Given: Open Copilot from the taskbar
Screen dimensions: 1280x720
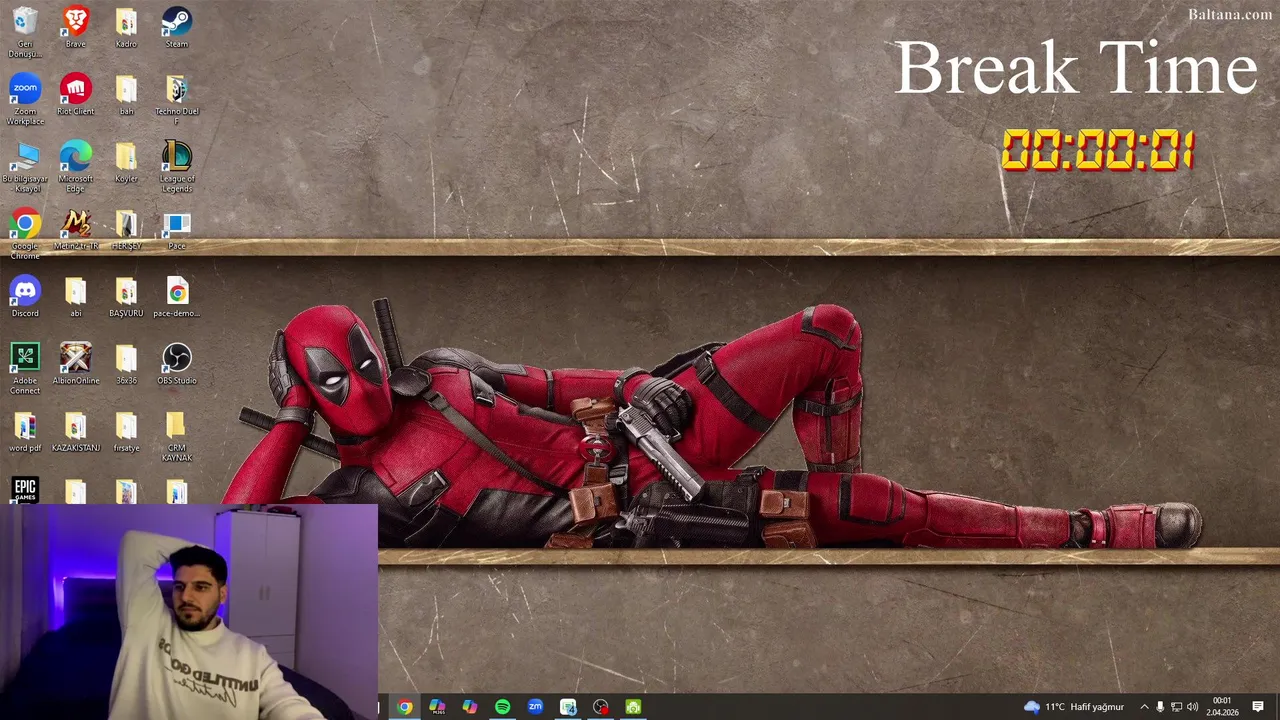Looking at the screenshot, I should click(470, 707).
